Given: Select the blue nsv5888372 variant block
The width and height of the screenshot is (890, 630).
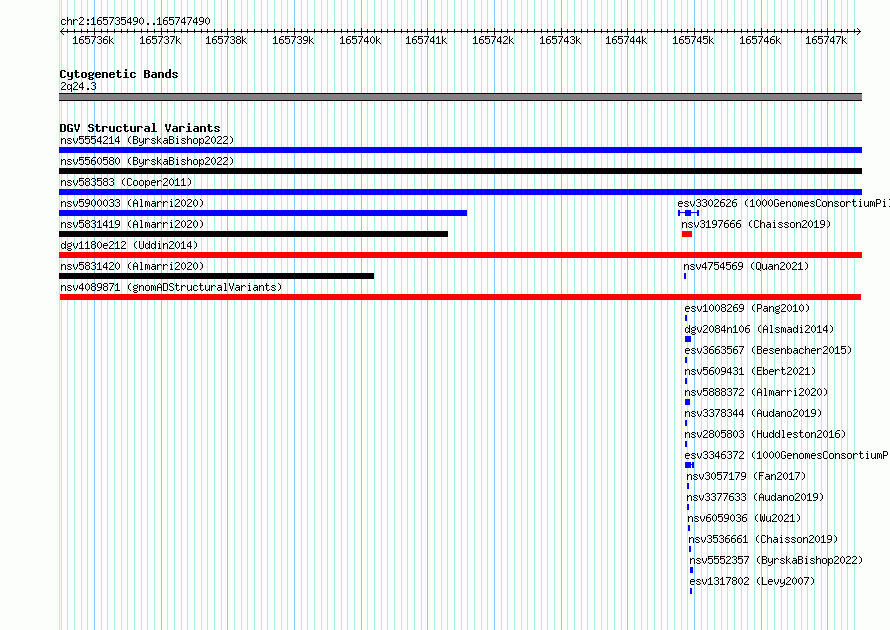Looking at the screenshot, I should coord(688,402).
